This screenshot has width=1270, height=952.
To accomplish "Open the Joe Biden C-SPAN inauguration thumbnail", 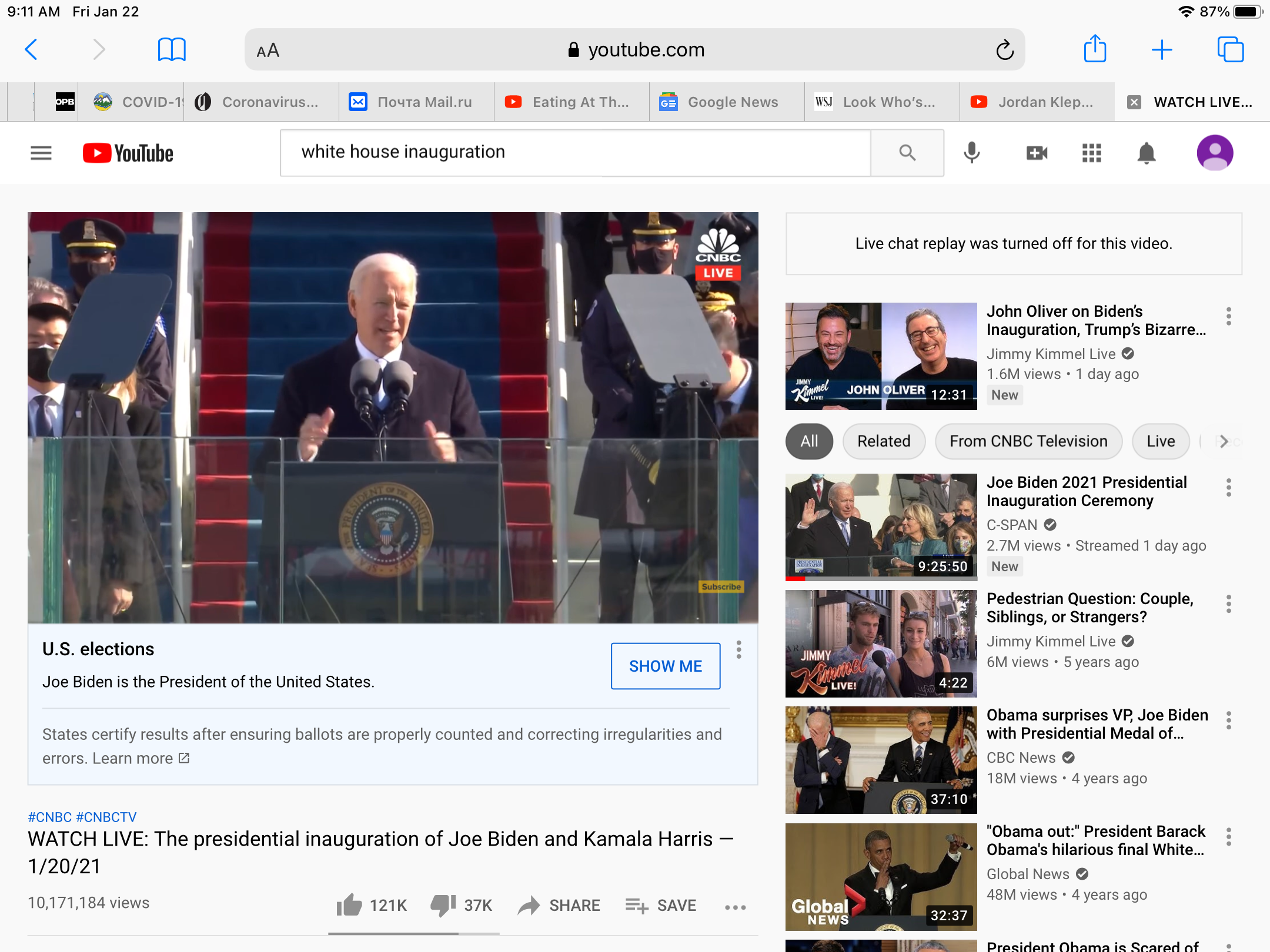I will (x=881, y=527).
